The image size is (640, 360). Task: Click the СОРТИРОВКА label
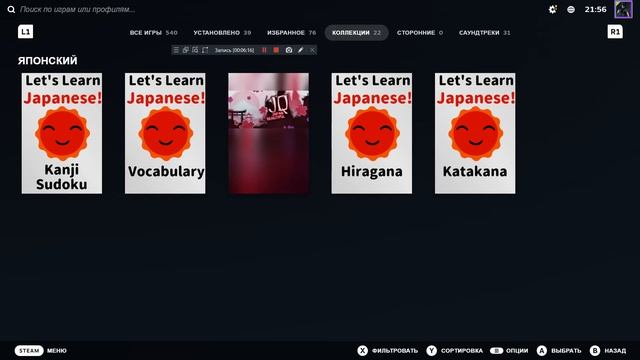(x=462, y=350)
